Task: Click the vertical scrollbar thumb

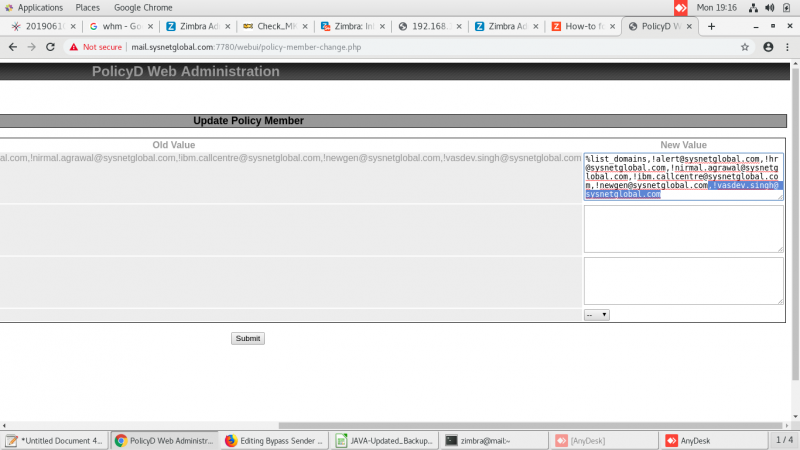Action: point(795,224)
